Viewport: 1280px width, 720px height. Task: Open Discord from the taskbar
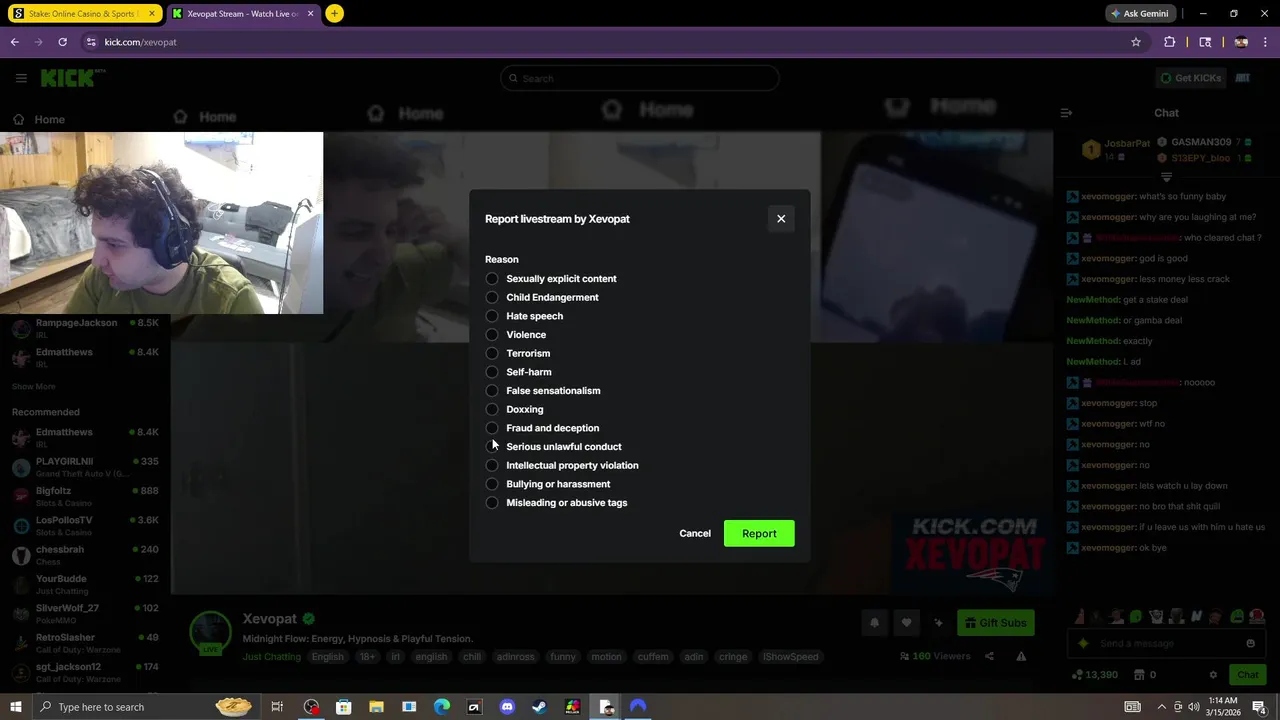point(507,707)
